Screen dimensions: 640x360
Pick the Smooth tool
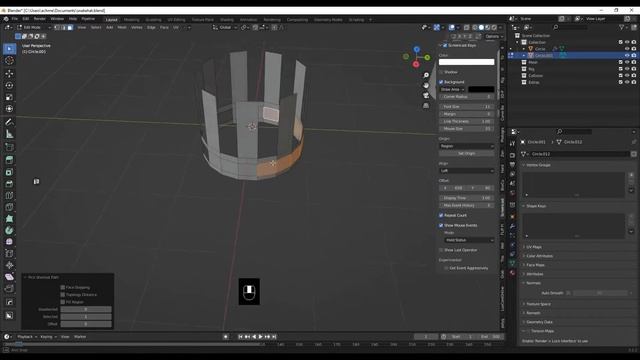(x=9, y=242)
